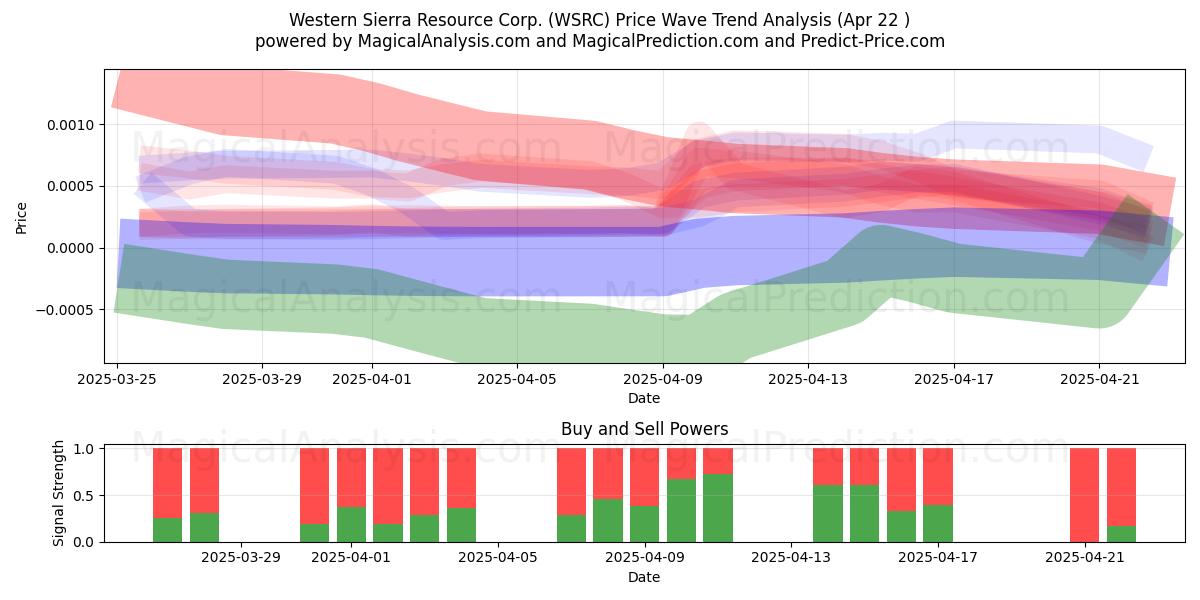Viewport: 1200px width, 600px height.
Task: Click 2025-04-01 under the Buy and Sell chart
Action: 353,559
